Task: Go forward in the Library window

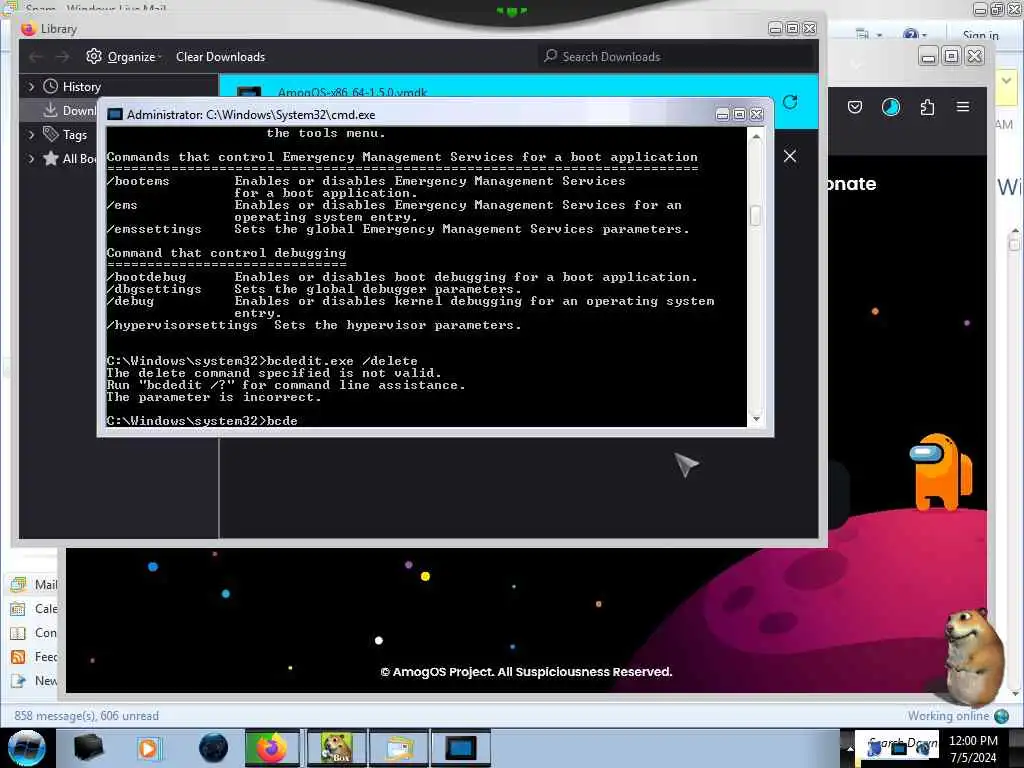Action: pos(62,57)
